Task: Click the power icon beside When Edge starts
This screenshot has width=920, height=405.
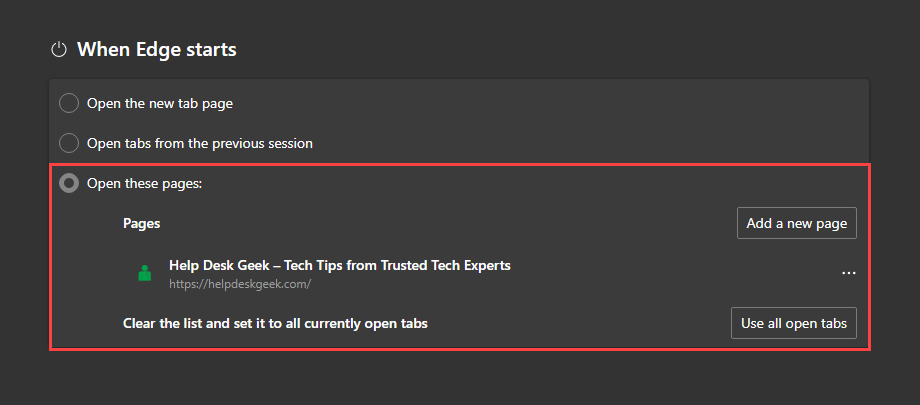Action: pos(59,49)
